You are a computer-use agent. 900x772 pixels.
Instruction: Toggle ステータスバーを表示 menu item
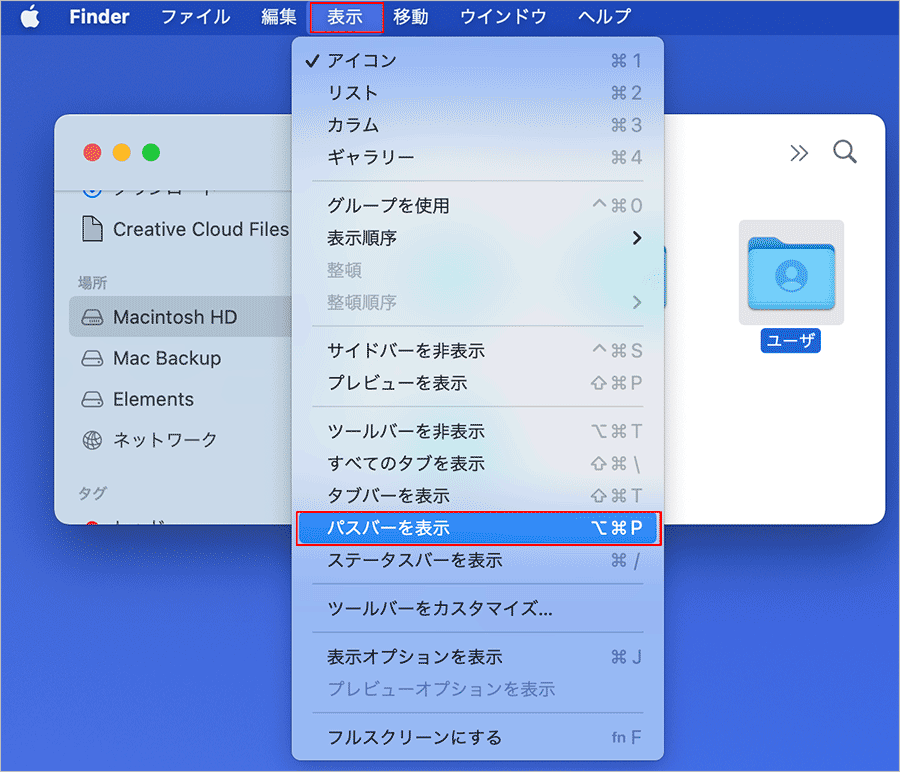coord(415,560)
